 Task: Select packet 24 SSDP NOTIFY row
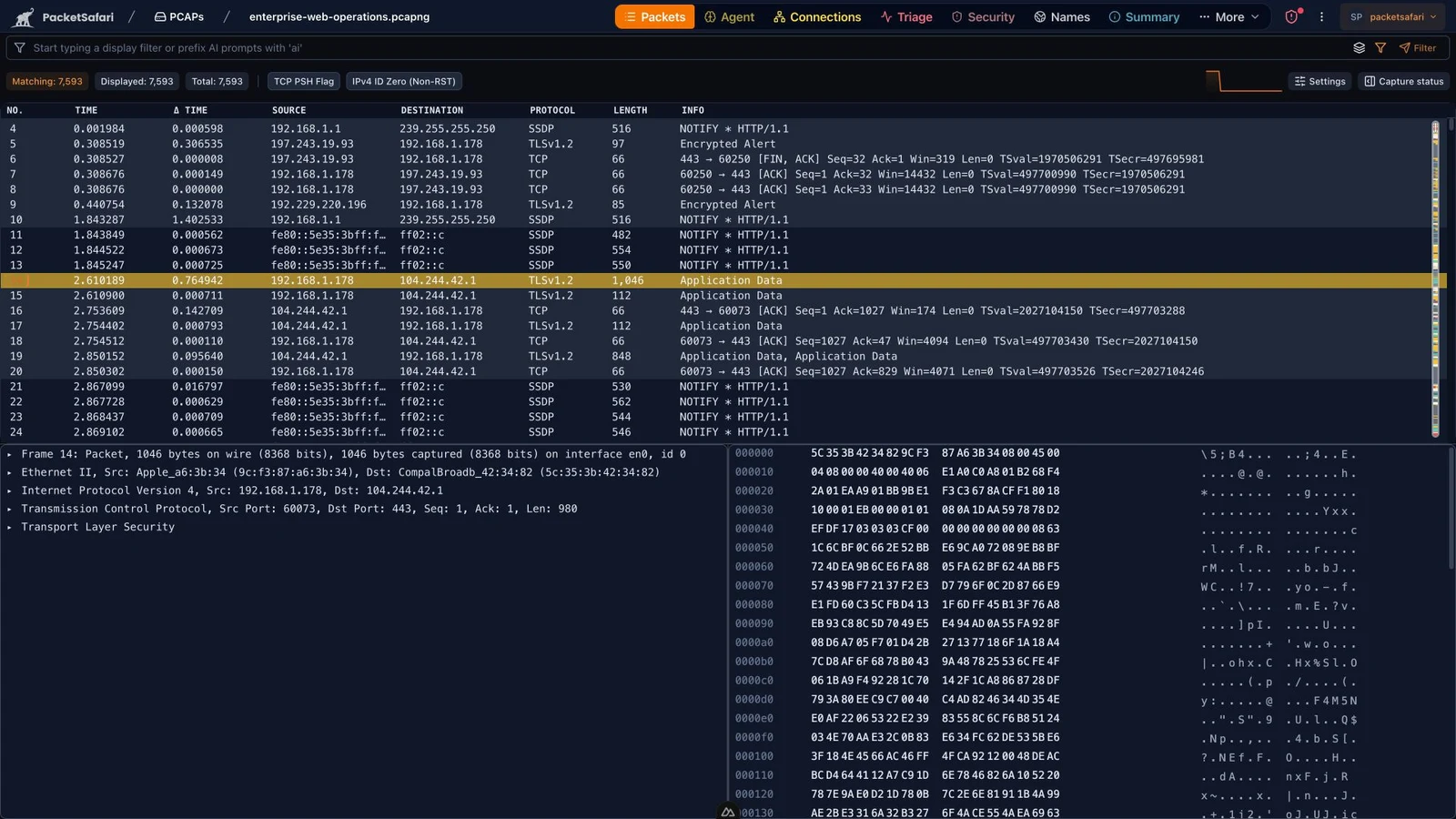(x=716, y=432)
